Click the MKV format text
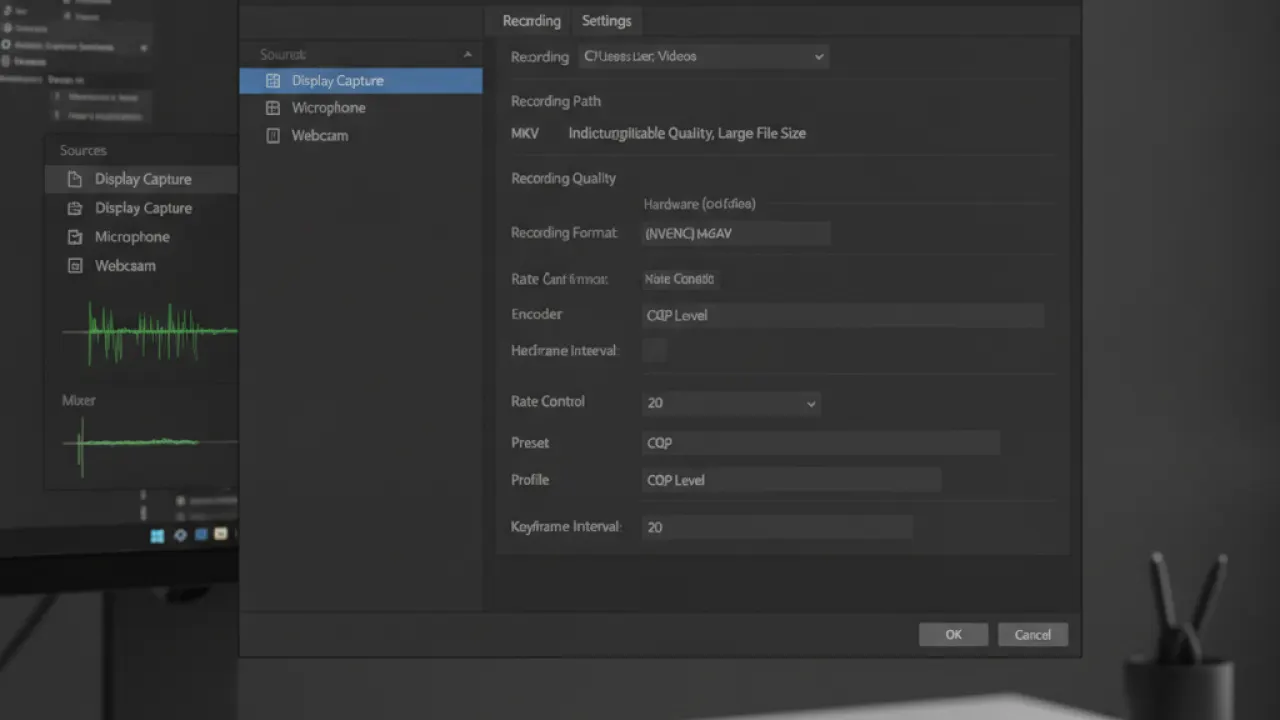 [525, 133]
